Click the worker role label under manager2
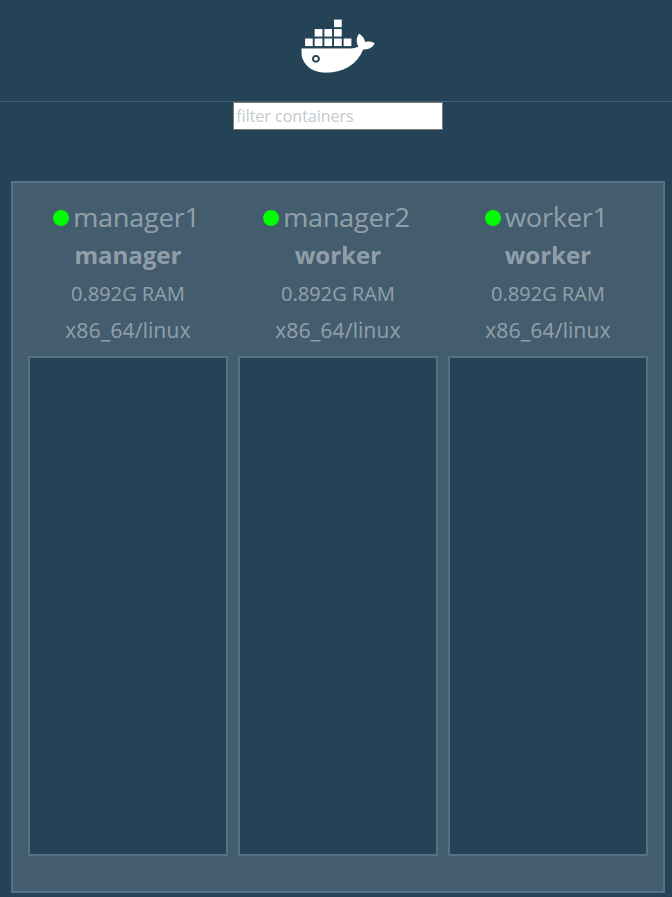672x897 pixels. coord(338,256)
